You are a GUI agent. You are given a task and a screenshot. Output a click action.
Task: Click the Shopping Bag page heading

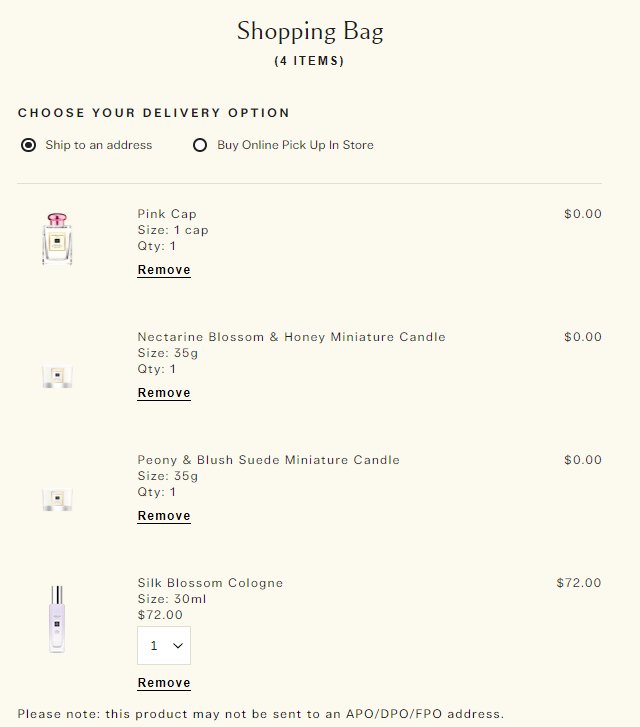pos(310,32)
